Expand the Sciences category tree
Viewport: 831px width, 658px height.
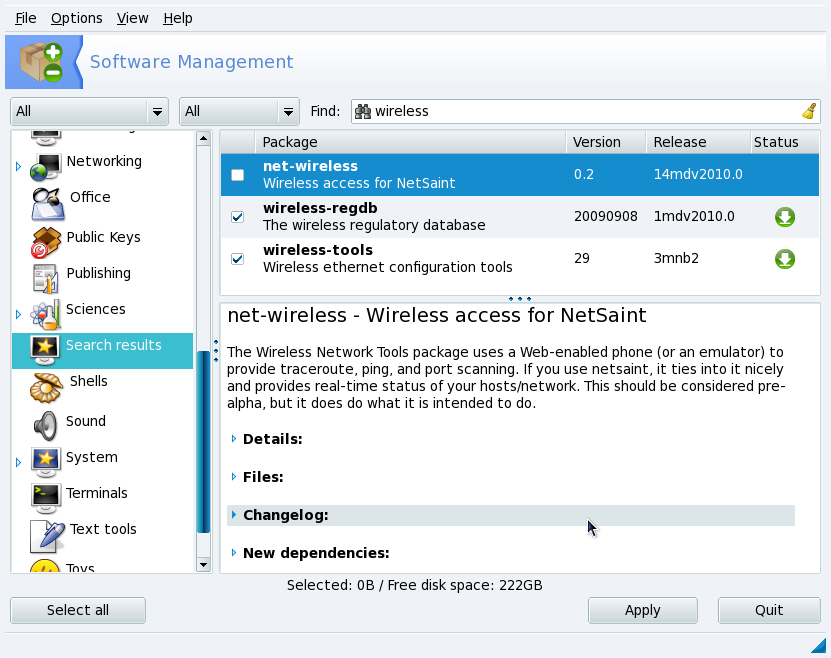coord(19,315)
